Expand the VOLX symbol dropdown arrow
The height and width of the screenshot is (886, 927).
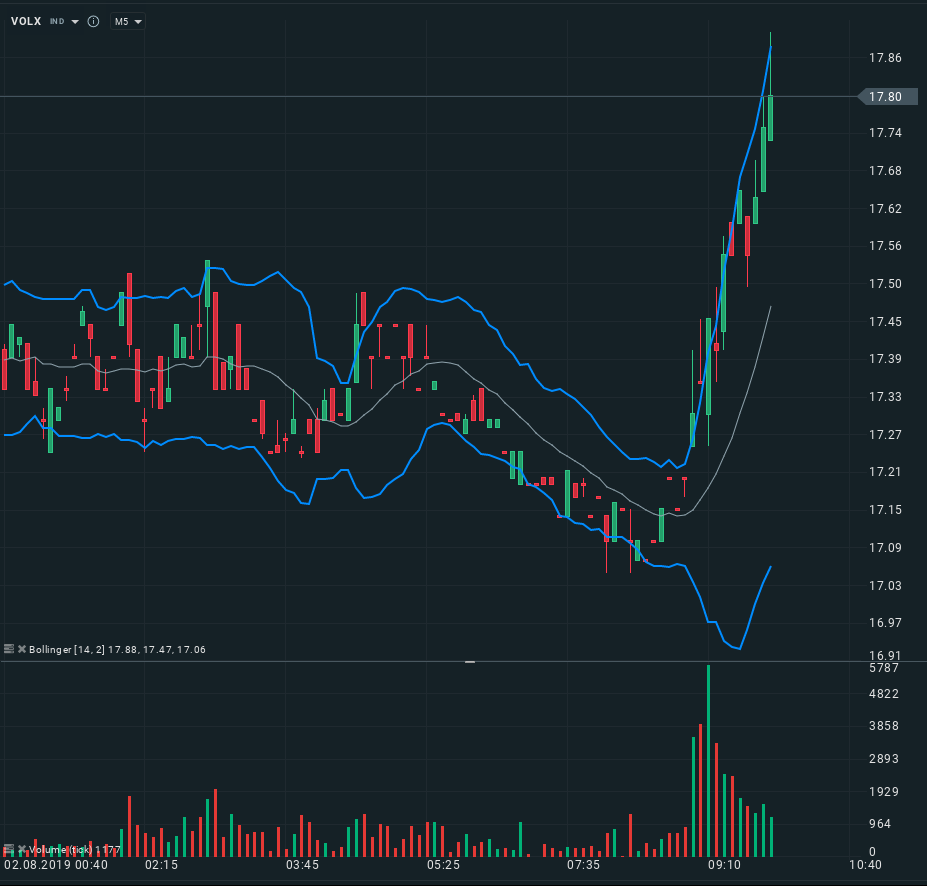(x=75, y=22)
